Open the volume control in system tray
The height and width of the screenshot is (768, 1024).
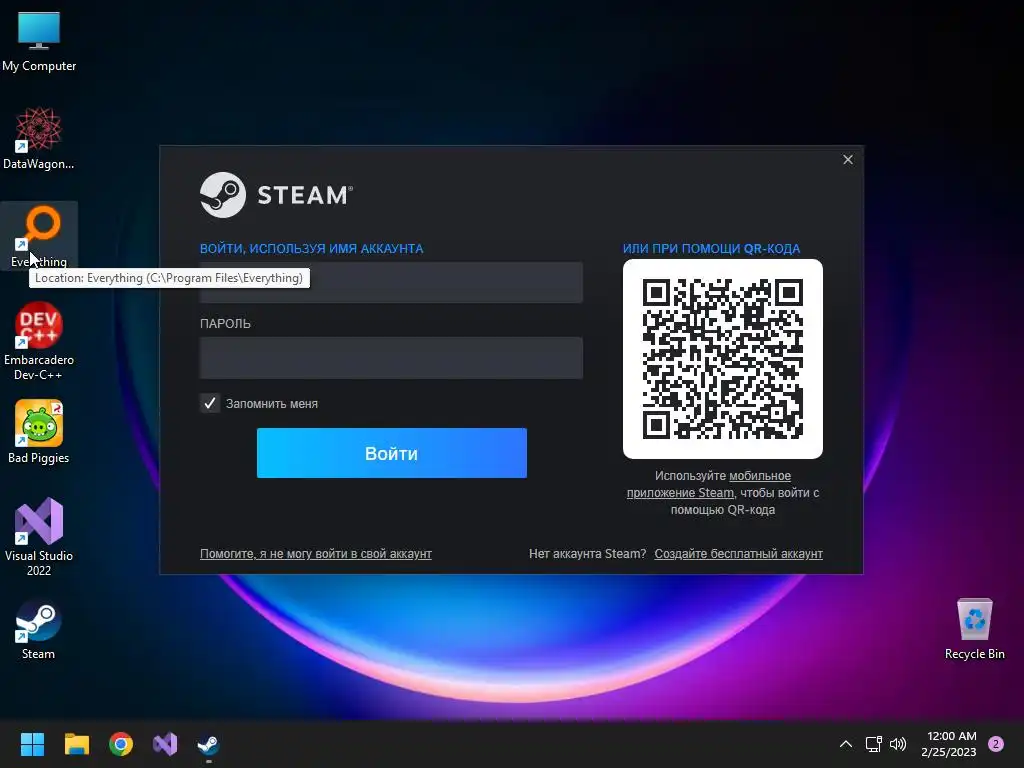898,744
